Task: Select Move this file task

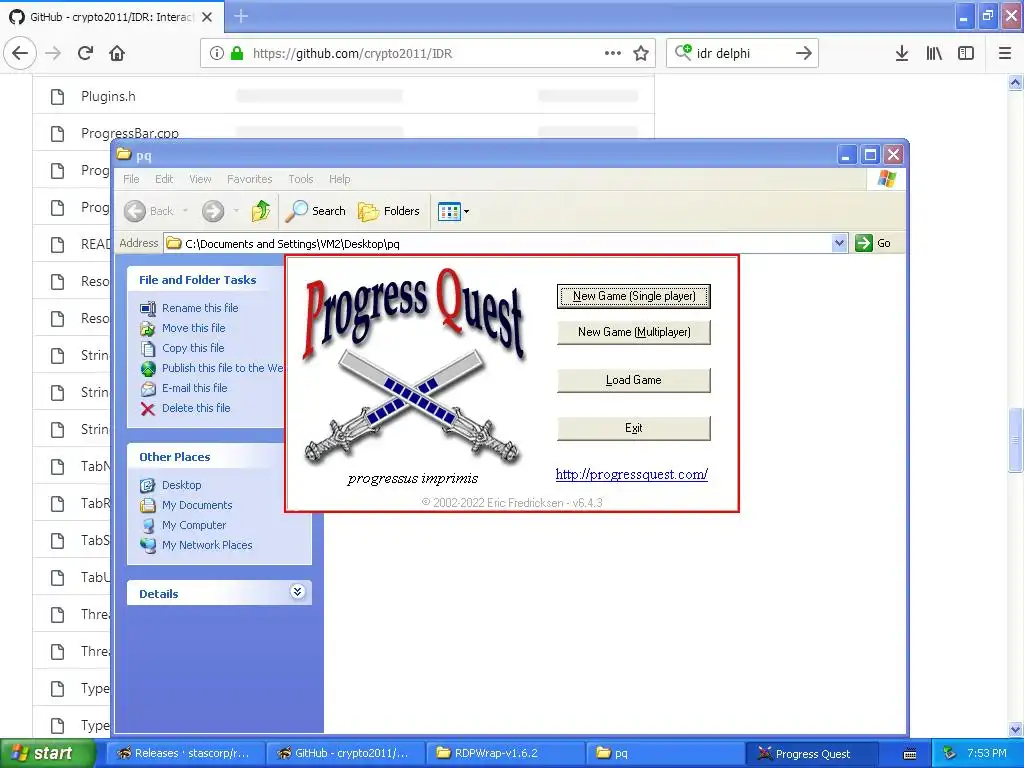Action: click(x=193, y=328)
